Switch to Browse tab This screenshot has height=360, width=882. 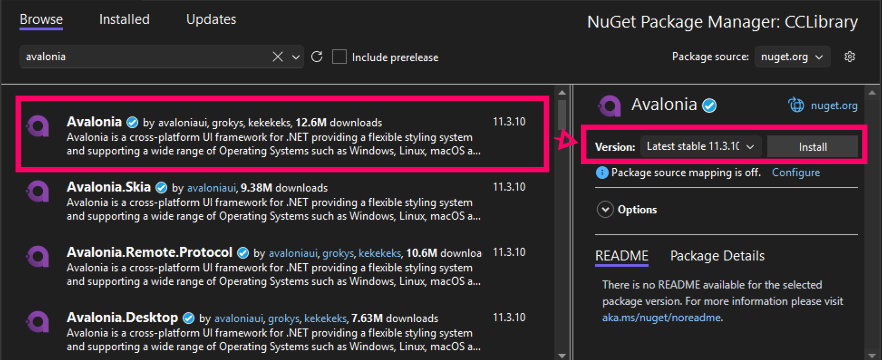click(41, 20)
